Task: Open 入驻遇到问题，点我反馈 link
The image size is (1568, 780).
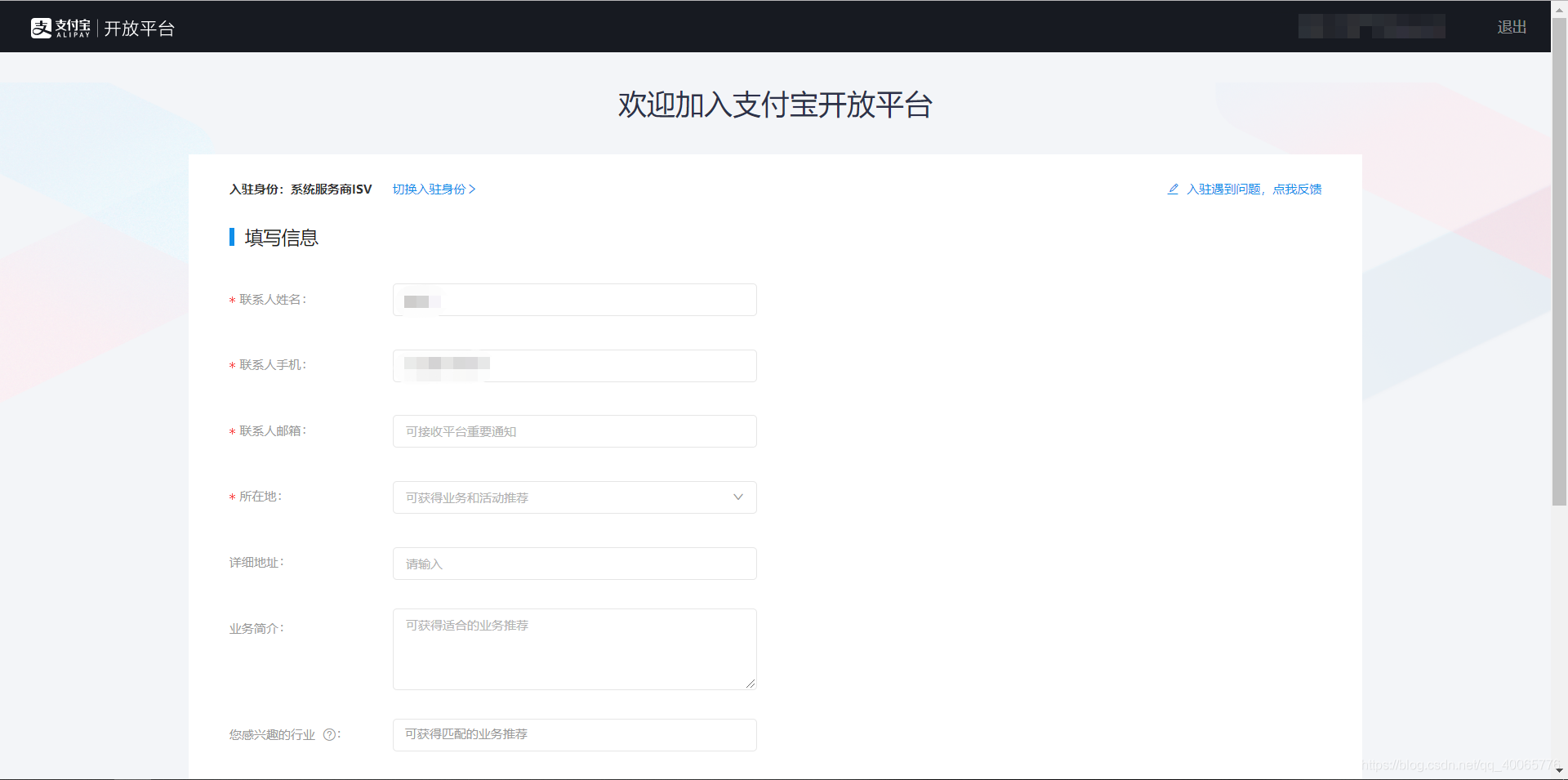Action: point(1254,189)
